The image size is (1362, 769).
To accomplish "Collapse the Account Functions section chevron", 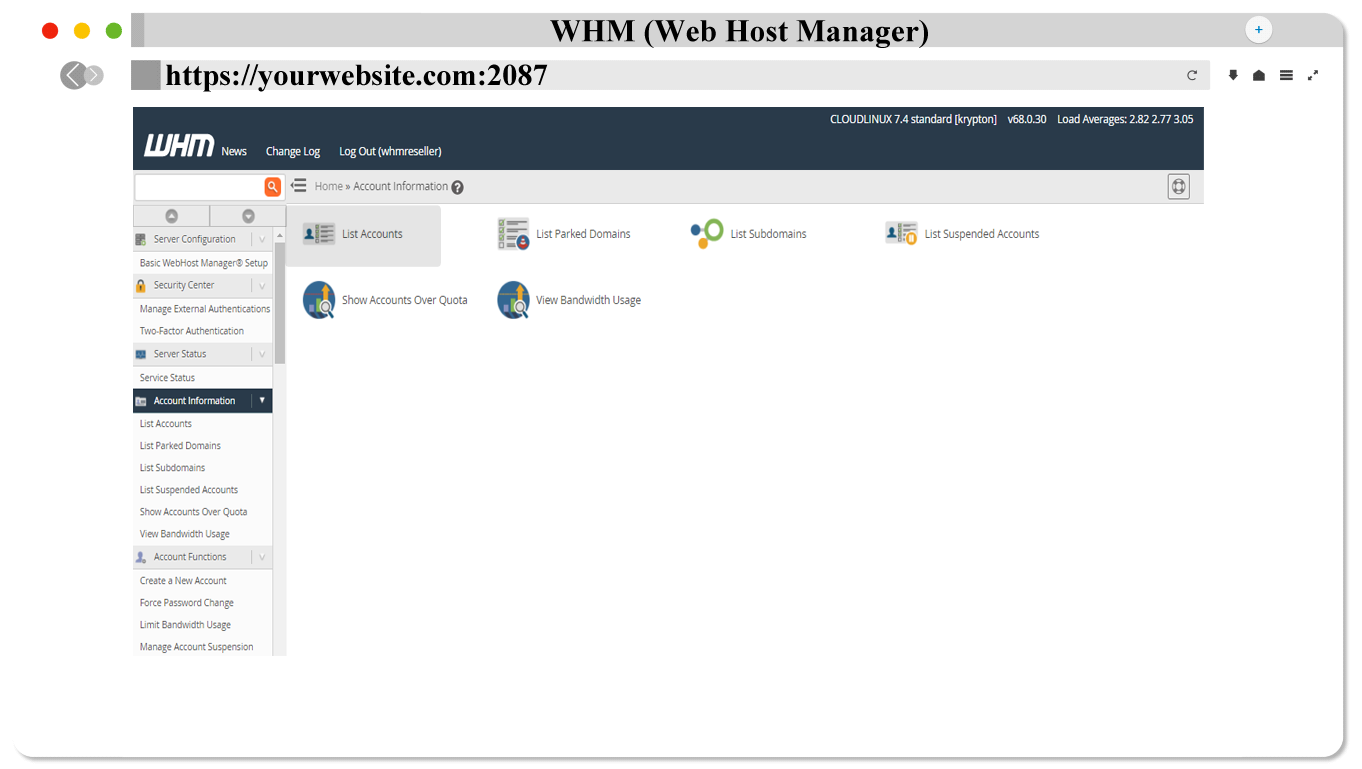I will coord(262,557).
